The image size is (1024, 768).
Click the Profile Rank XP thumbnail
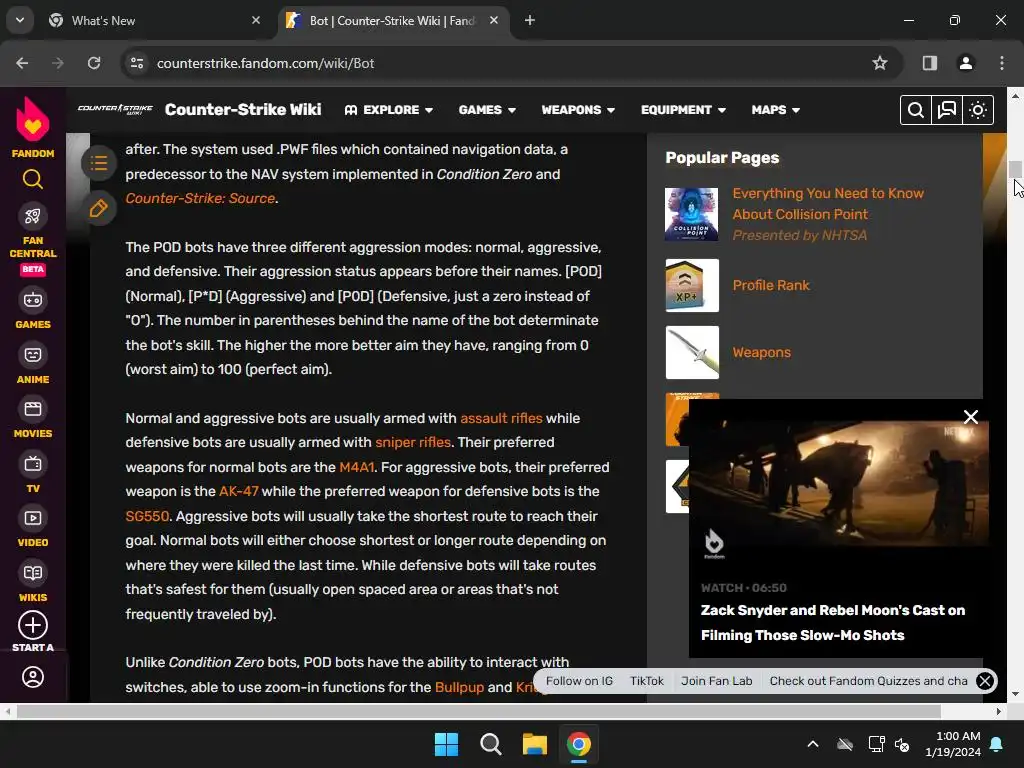click(x=692, y=285)
